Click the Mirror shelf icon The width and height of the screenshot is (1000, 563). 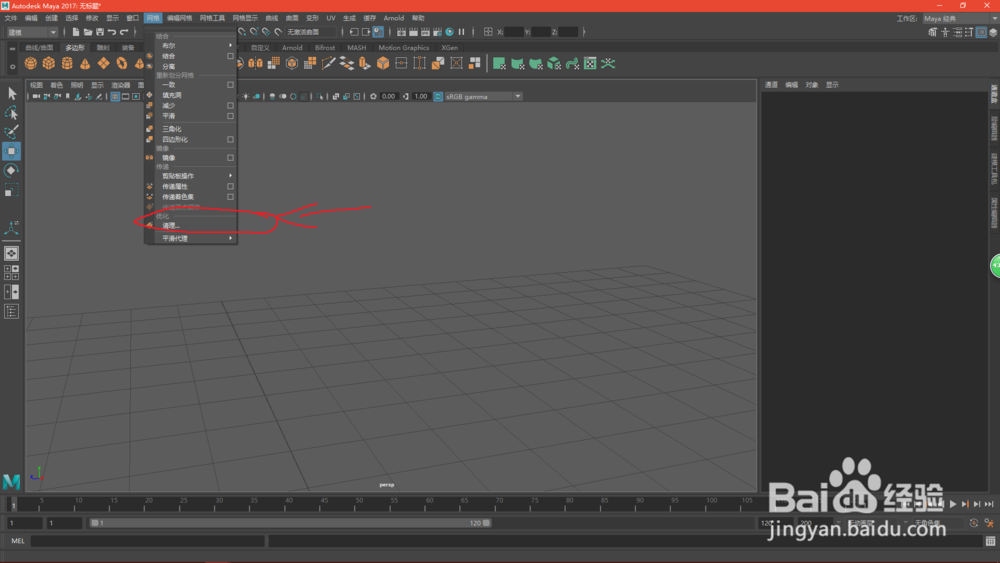point(255,63)
